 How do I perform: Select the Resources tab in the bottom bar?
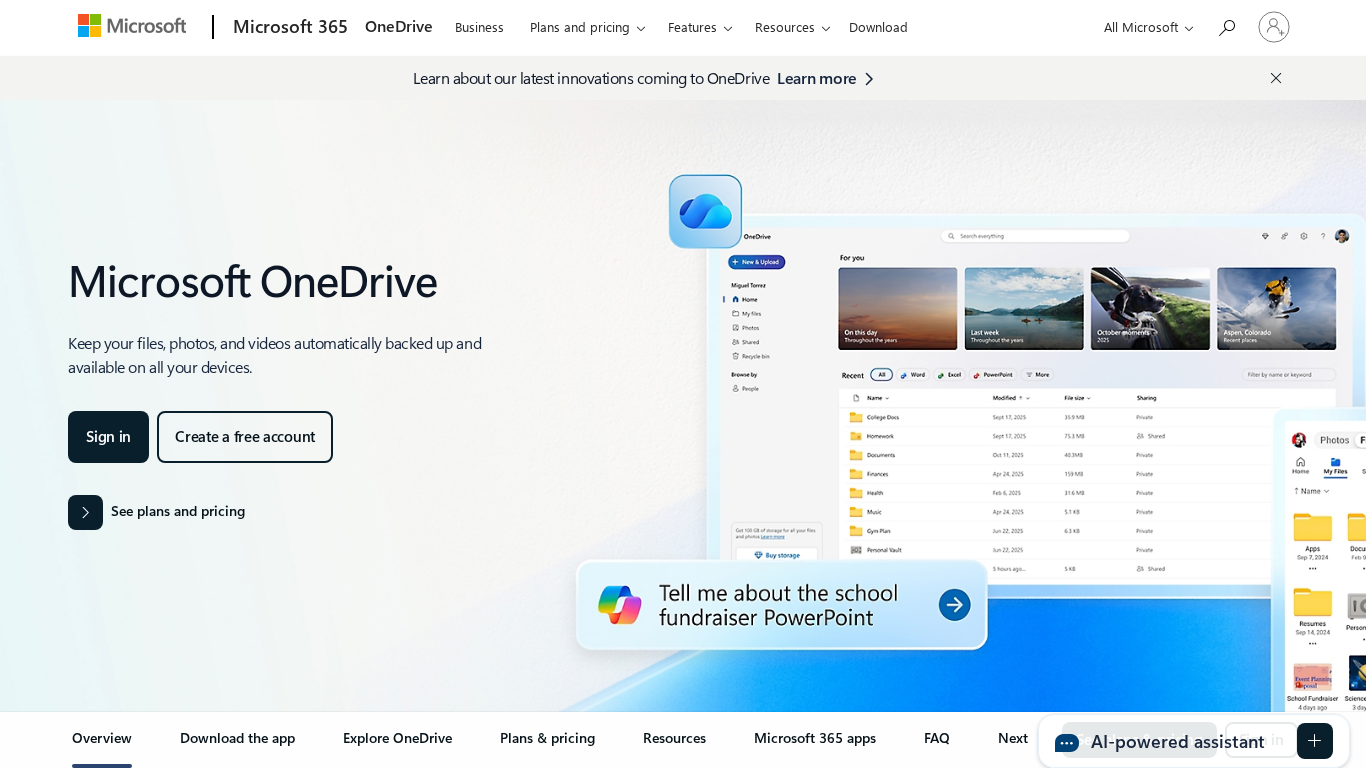675,738
